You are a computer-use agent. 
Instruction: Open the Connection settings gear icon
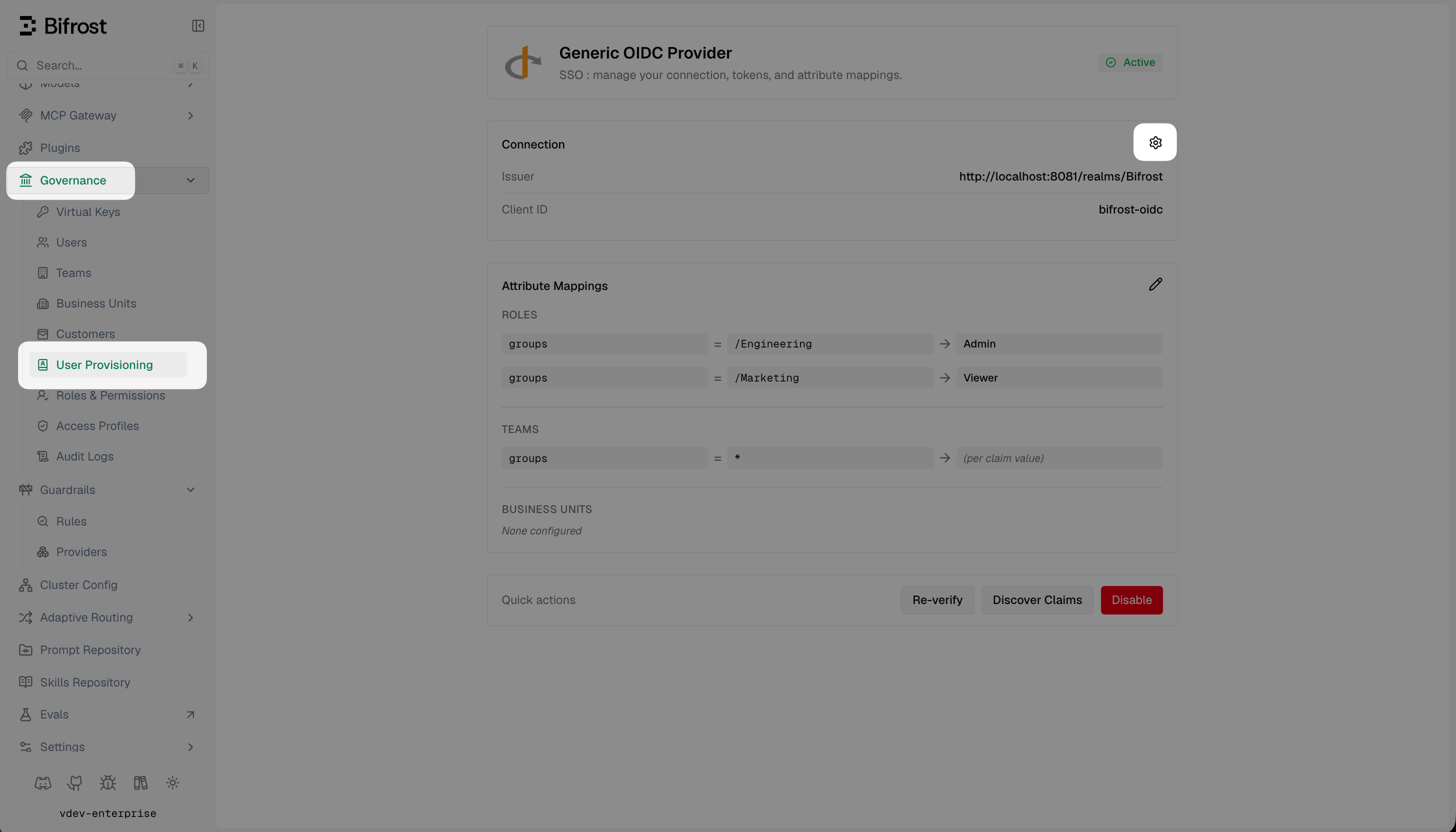(1155, 142)
